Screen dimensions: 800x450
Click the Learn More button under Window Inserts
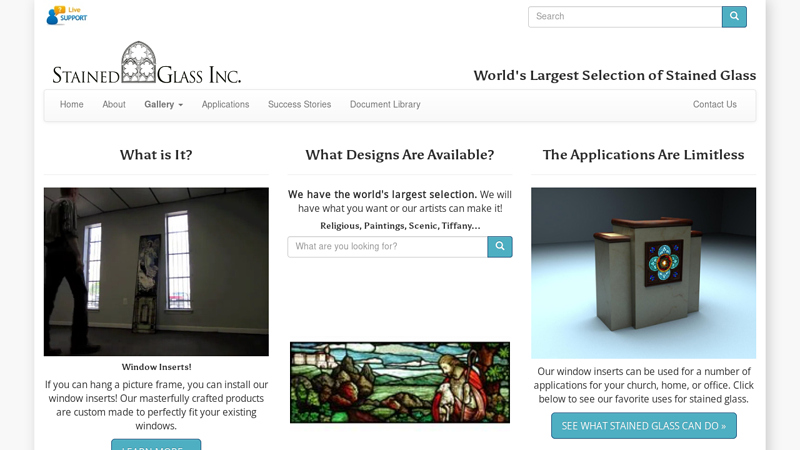pyautogui.click(x=156, y=444)
